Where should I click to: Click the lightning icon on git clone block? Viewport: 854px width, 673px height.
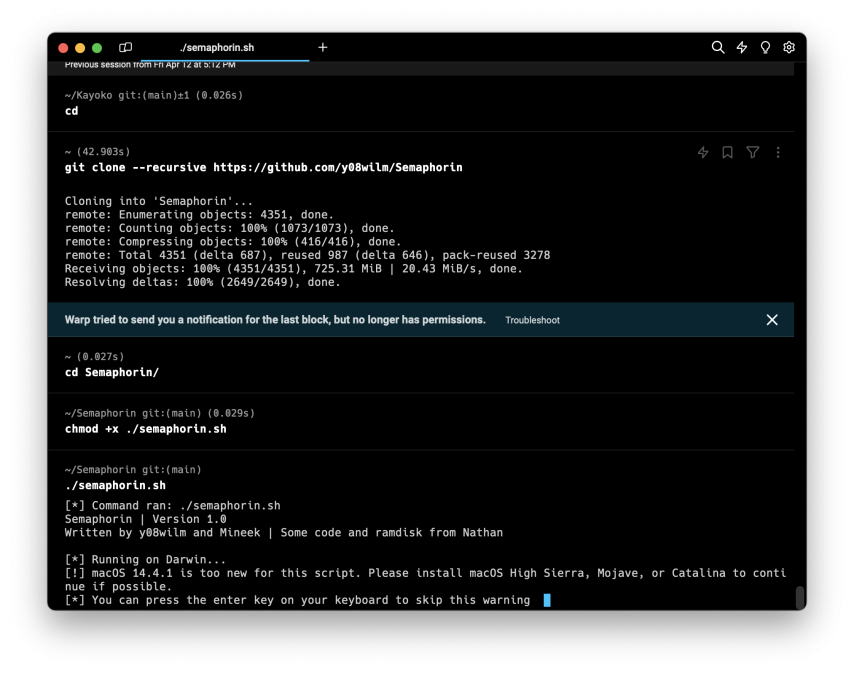coord(703,152)
